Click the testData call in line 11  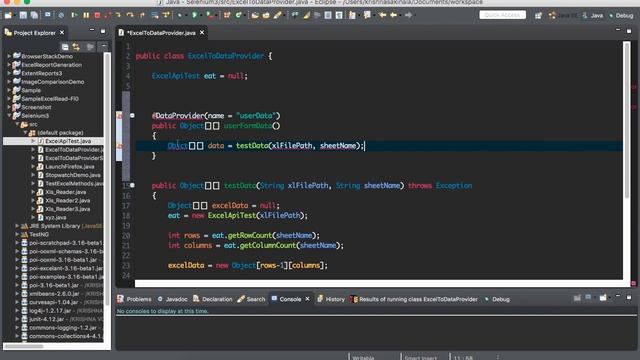[x=252, y=146]
